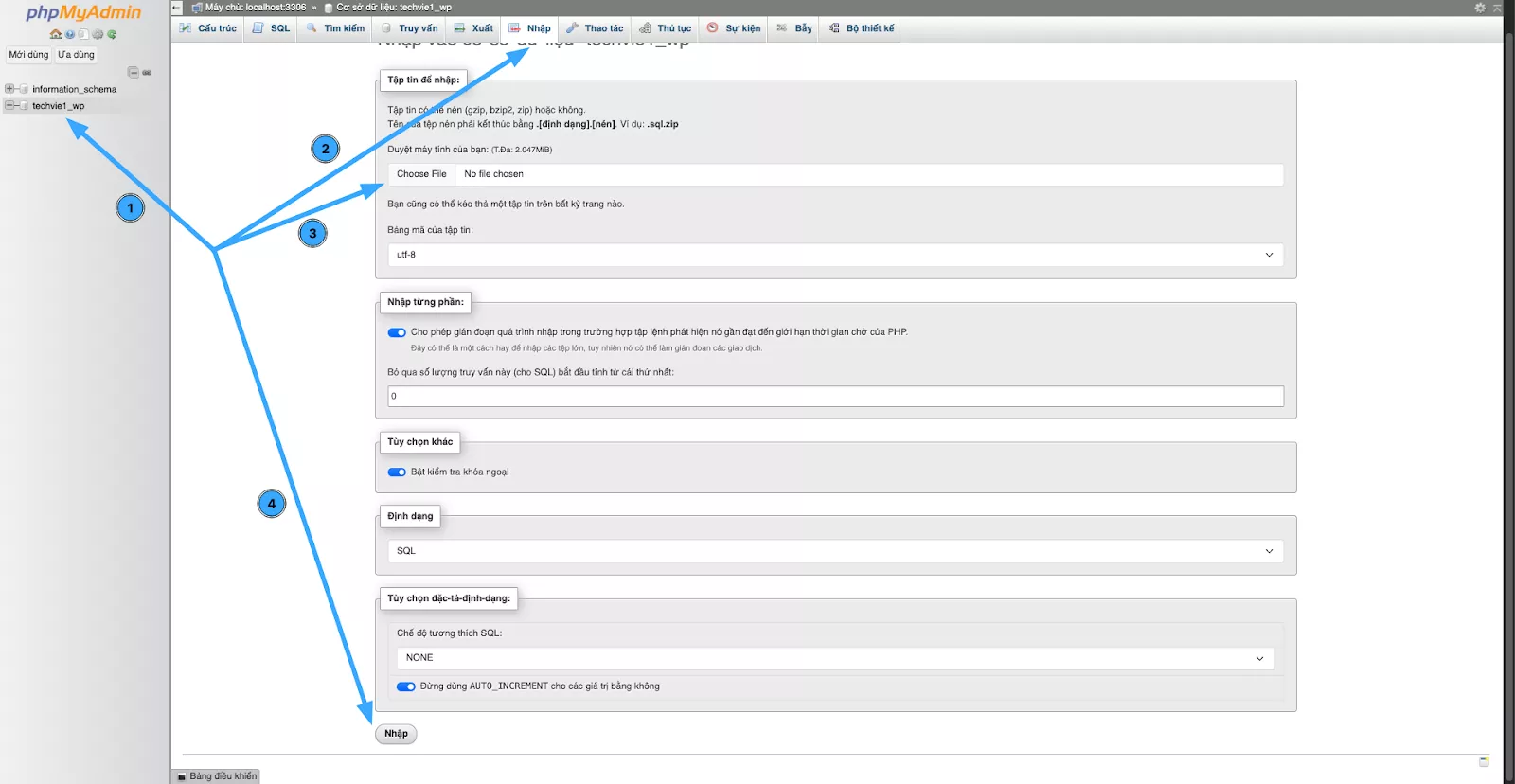Image resolution: width=1515 pixels, height=784 pixels.
Task: Open the SQL format dropdown
Action: (835, 551)
